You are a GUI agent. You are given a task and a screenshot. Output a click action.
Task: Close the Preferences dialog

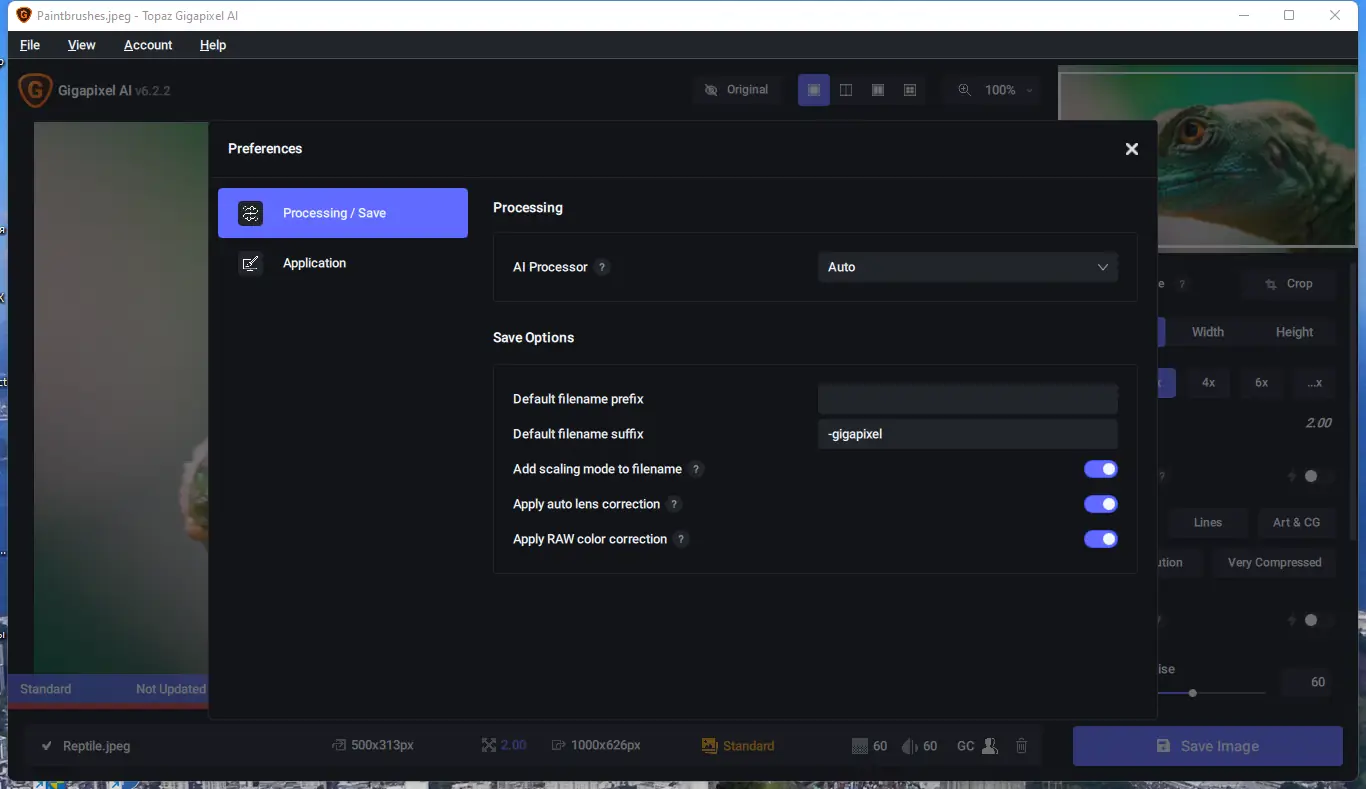click(x=1132, y=149)
